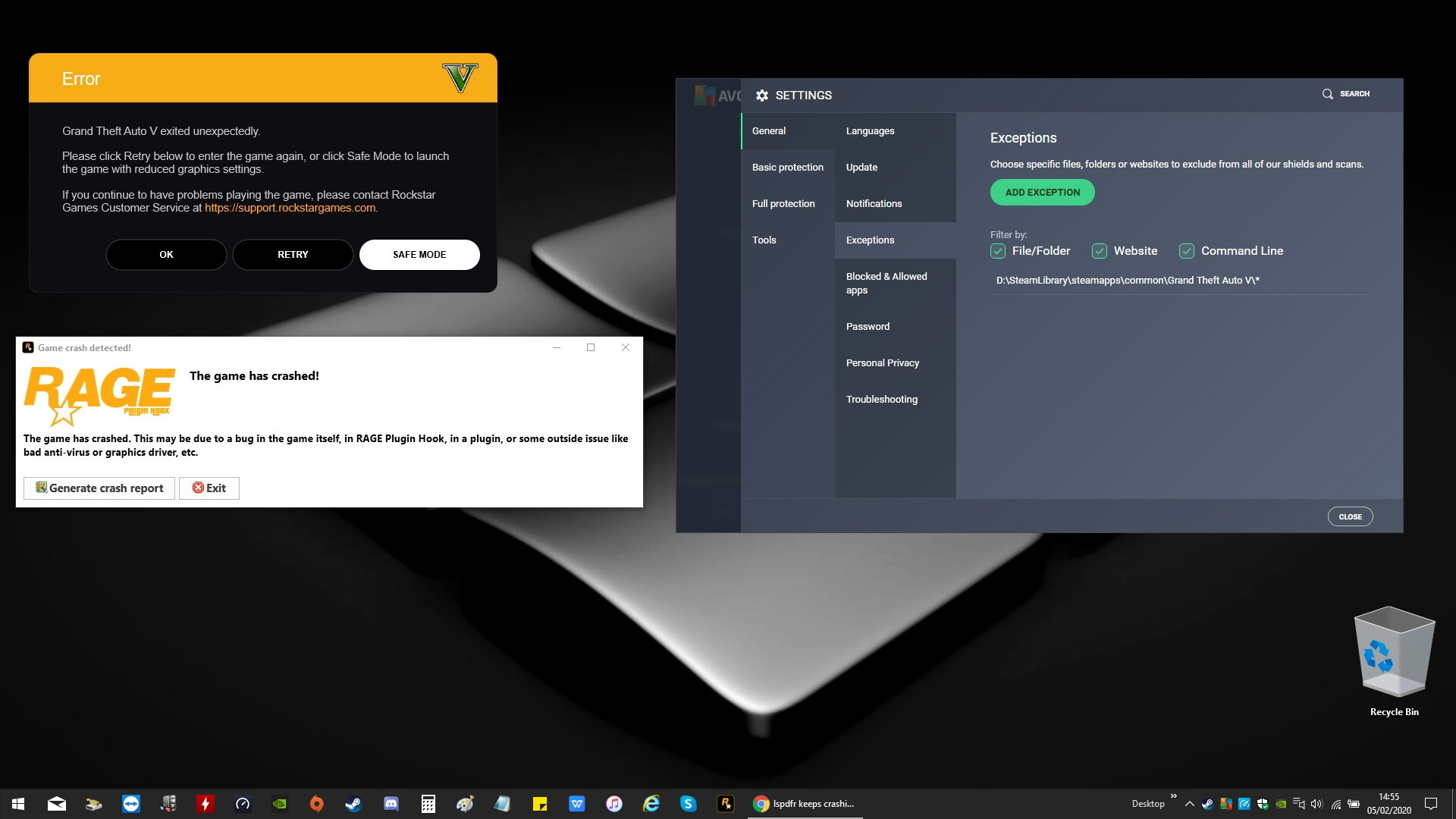Screen dimensions: 1456x819
Task: Untick the File/Folder filter checkbox
Action: coord(998,251)
